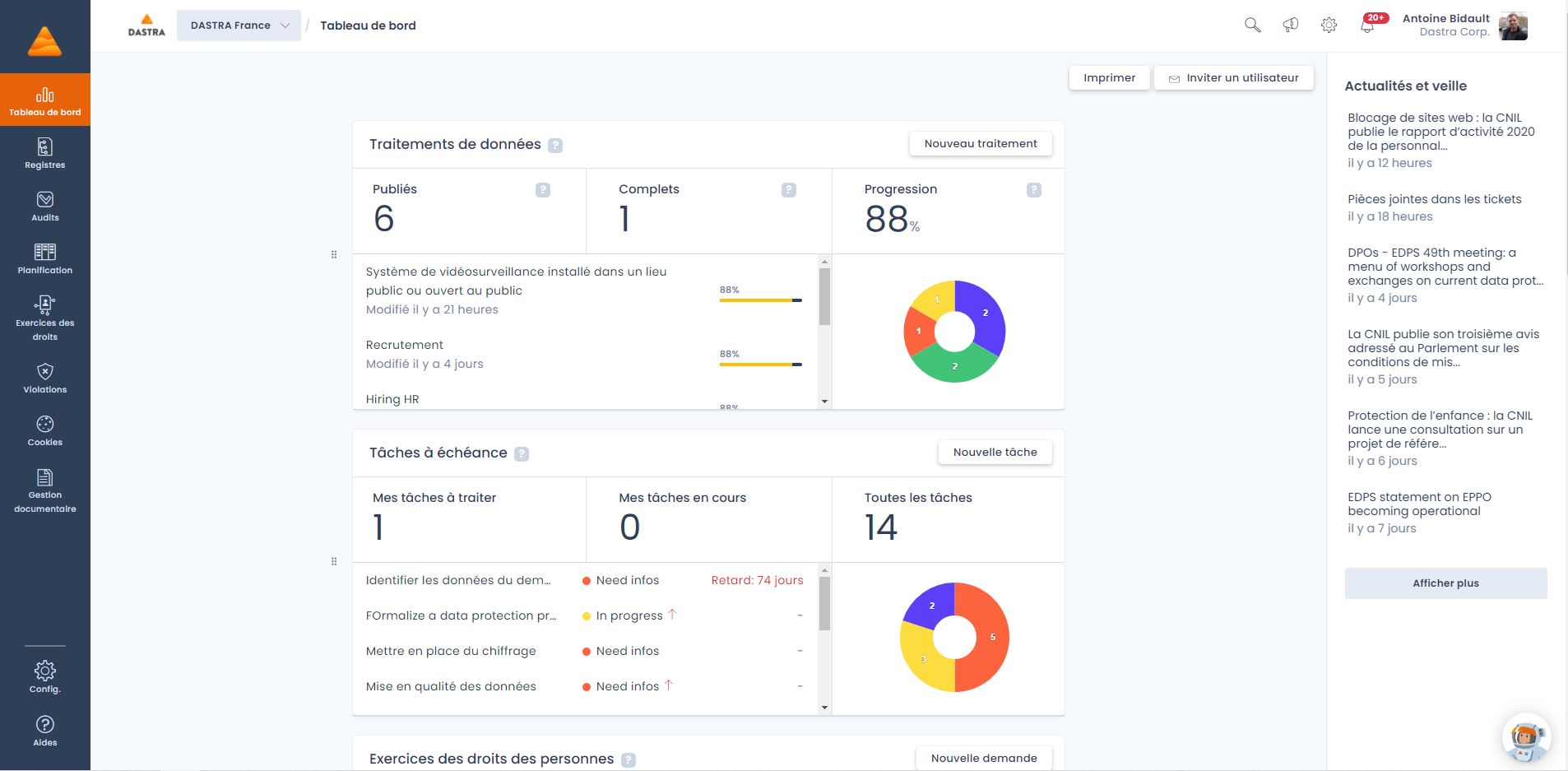The width and height of the screenshot is (1568, 771).
Task: Click Afficher plus in the news panel
Action: coord(1445,583)
